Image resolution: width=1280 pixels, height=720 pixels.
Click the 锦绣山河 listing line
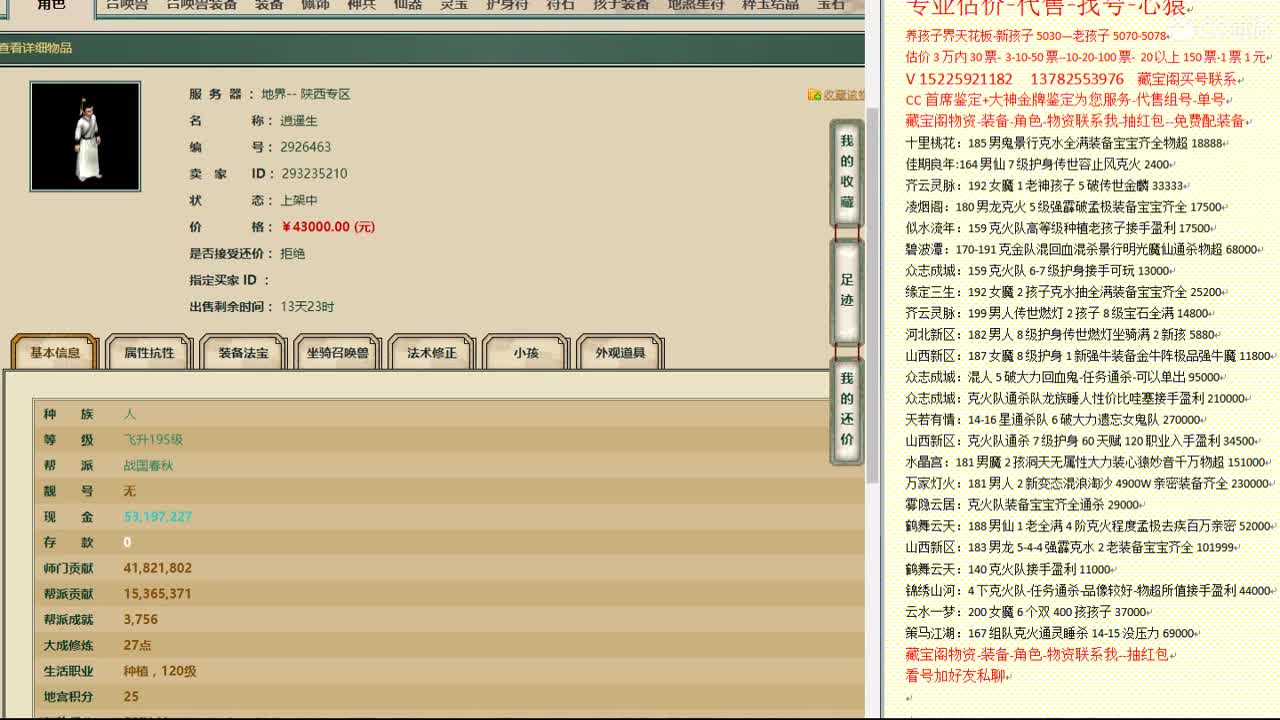(1090, 591)
